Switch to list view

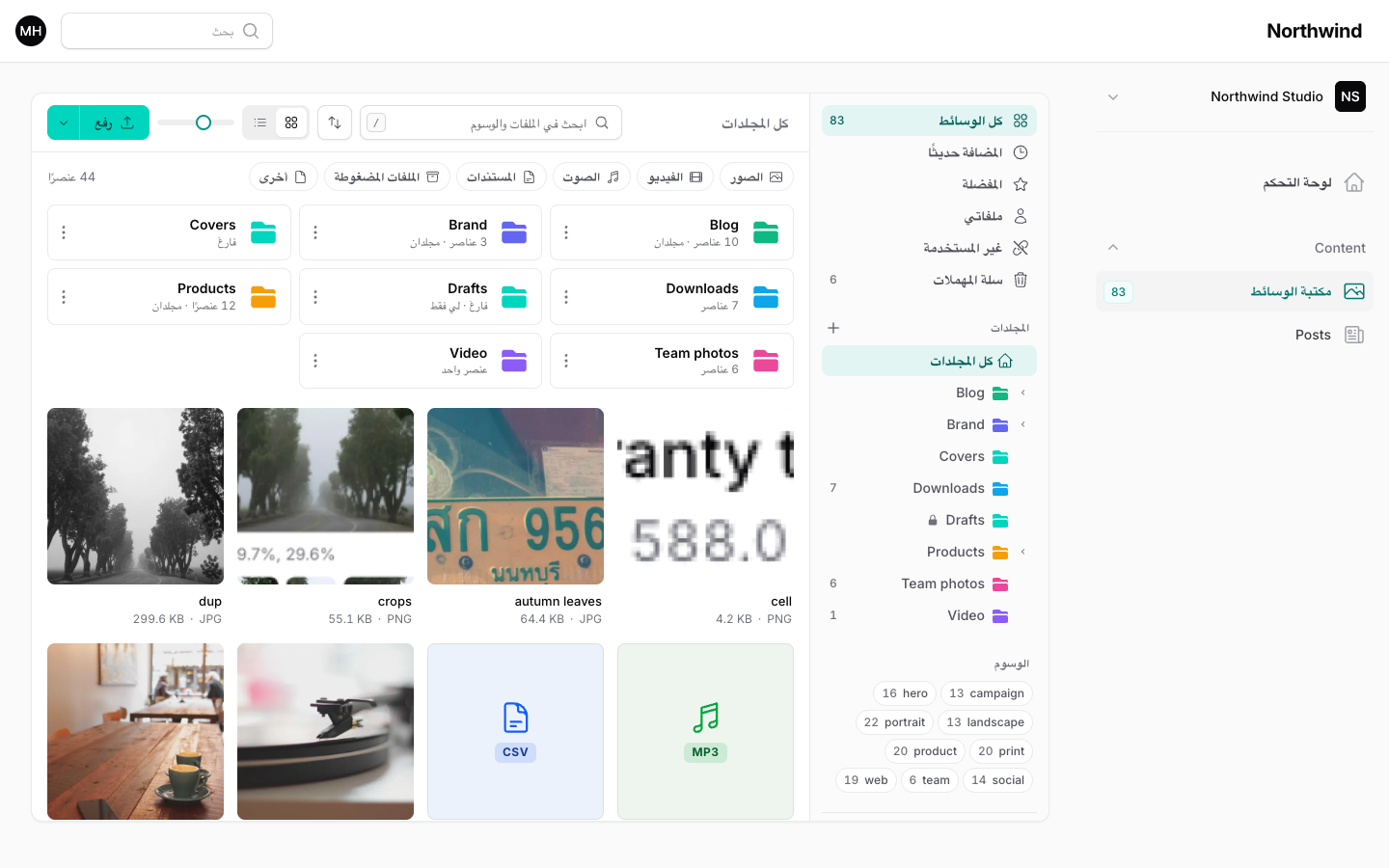pos(260,122)
